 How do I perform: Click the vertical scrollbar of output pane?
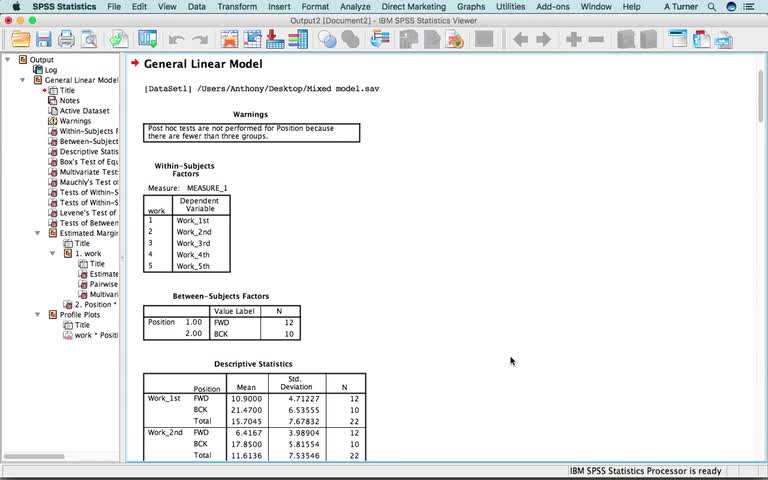point(760,96)
